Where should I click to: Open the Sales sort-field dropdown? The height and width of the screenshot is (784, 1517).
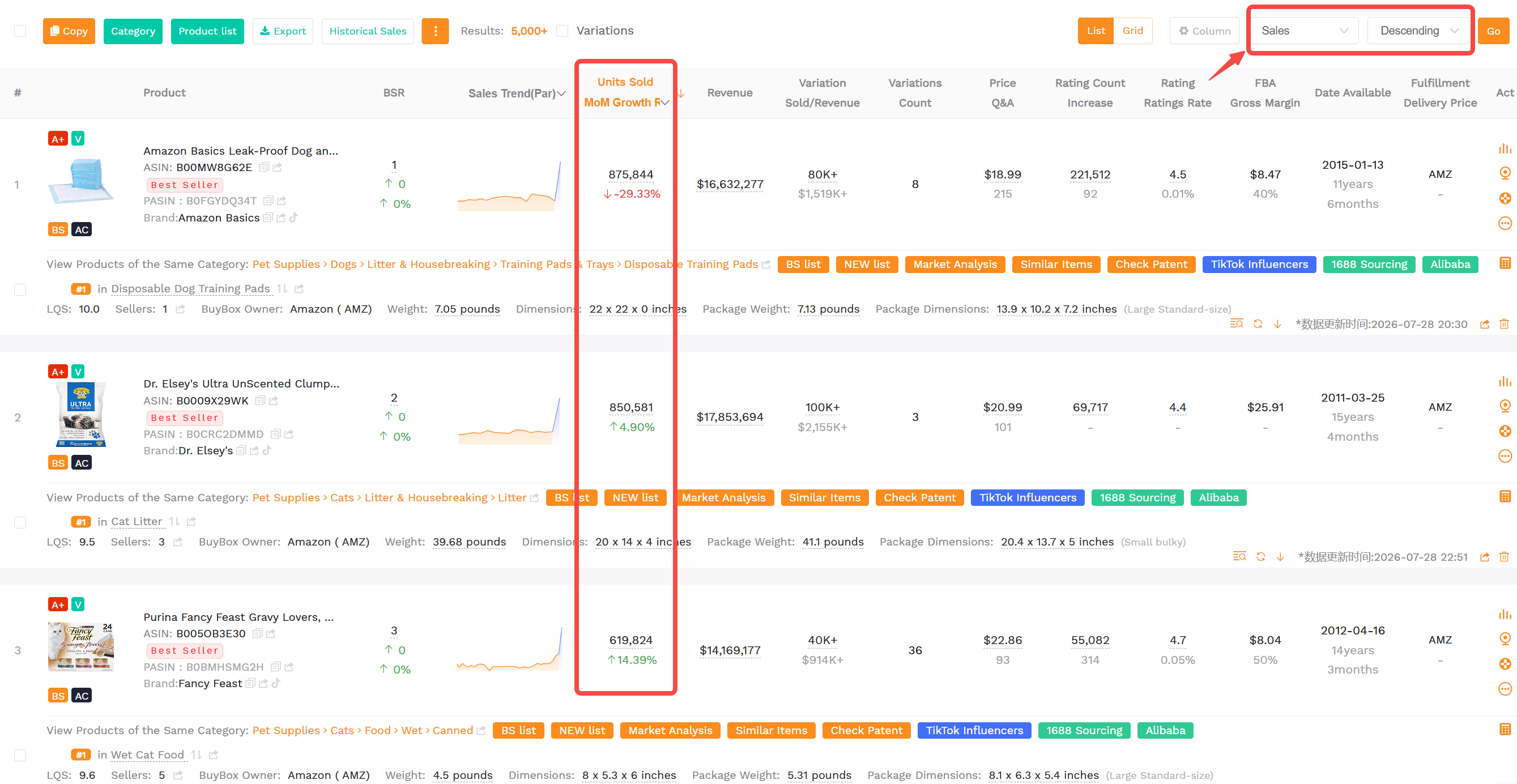[x=1304, y=31]
